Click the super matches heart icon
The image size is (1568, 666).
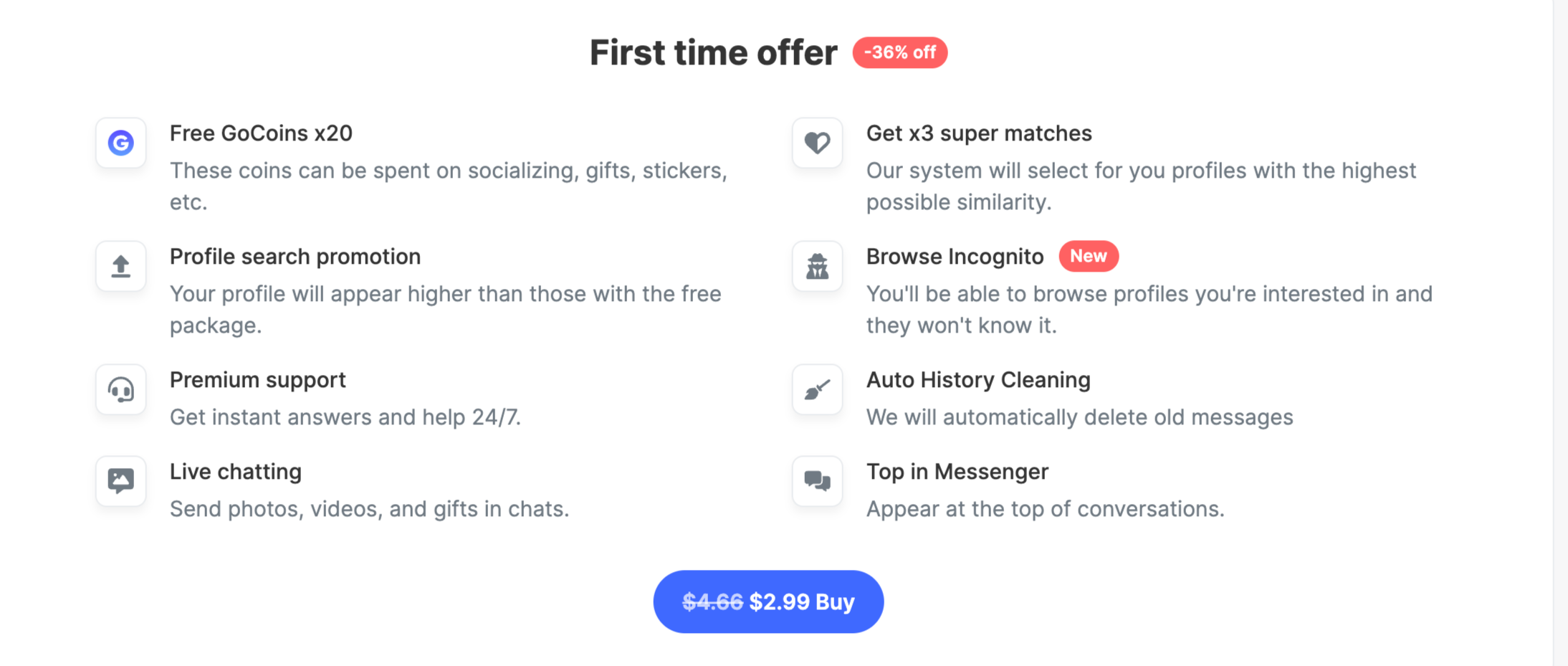[x=817, y=143]
